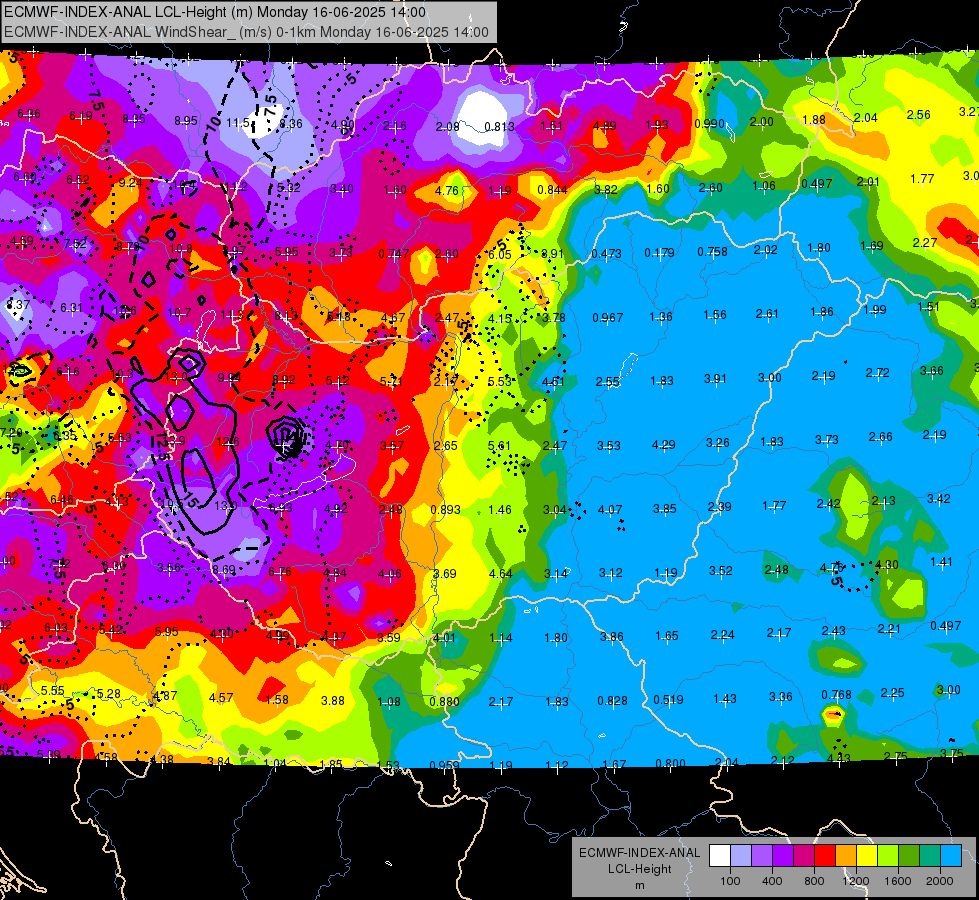Screen dimensions: 979x900
Task: Click the legend scale value 2000
Action: [x=939, y=881]
